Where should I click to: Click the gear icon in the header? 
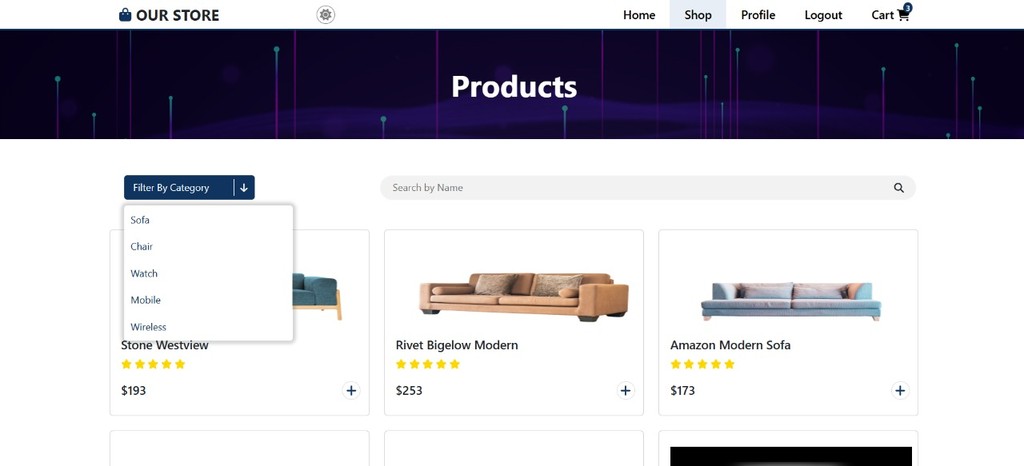coord(325,15)
